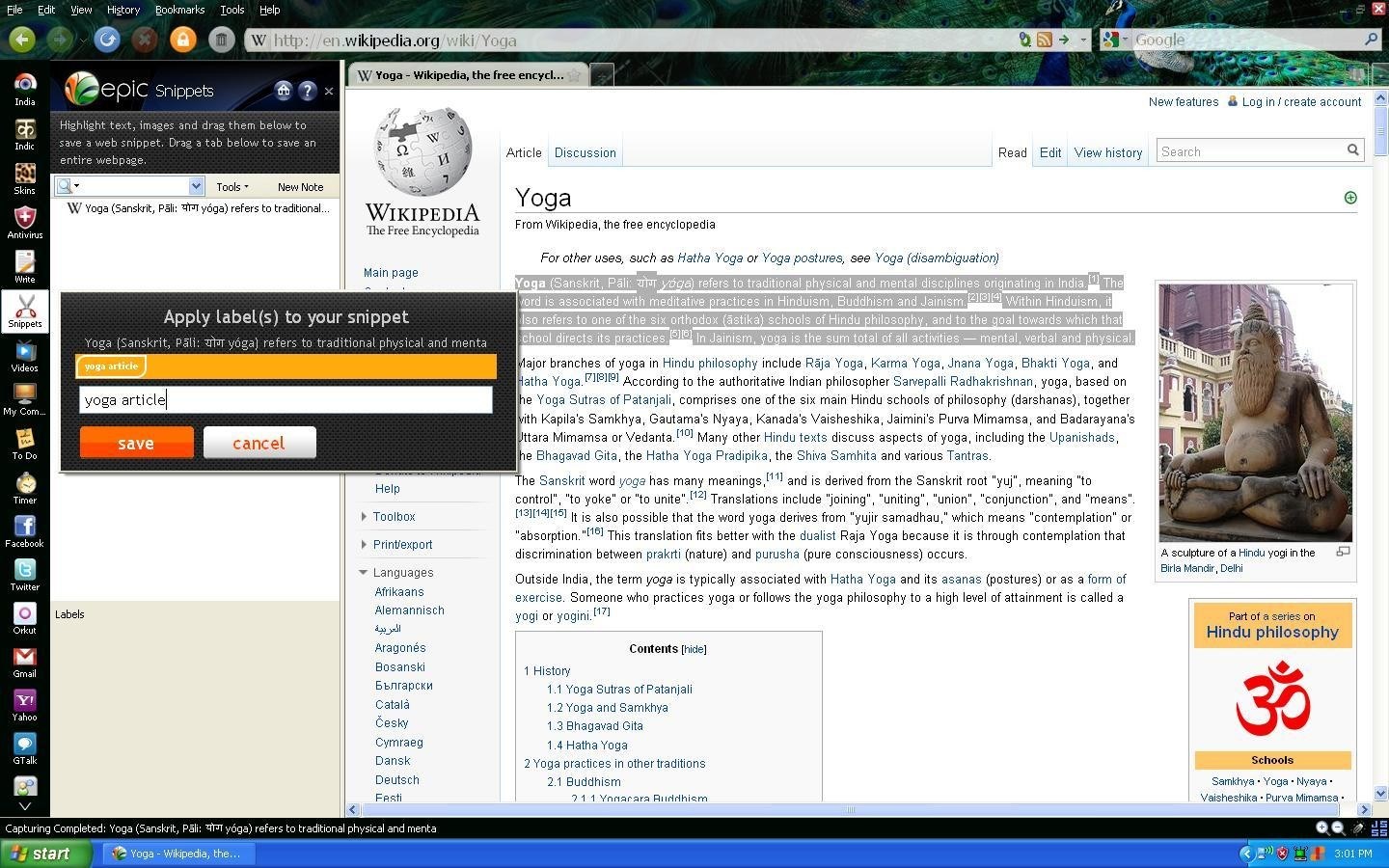Switch to the Discussion tab
This screenshot has height=868, width=1389.
point(585,152)
